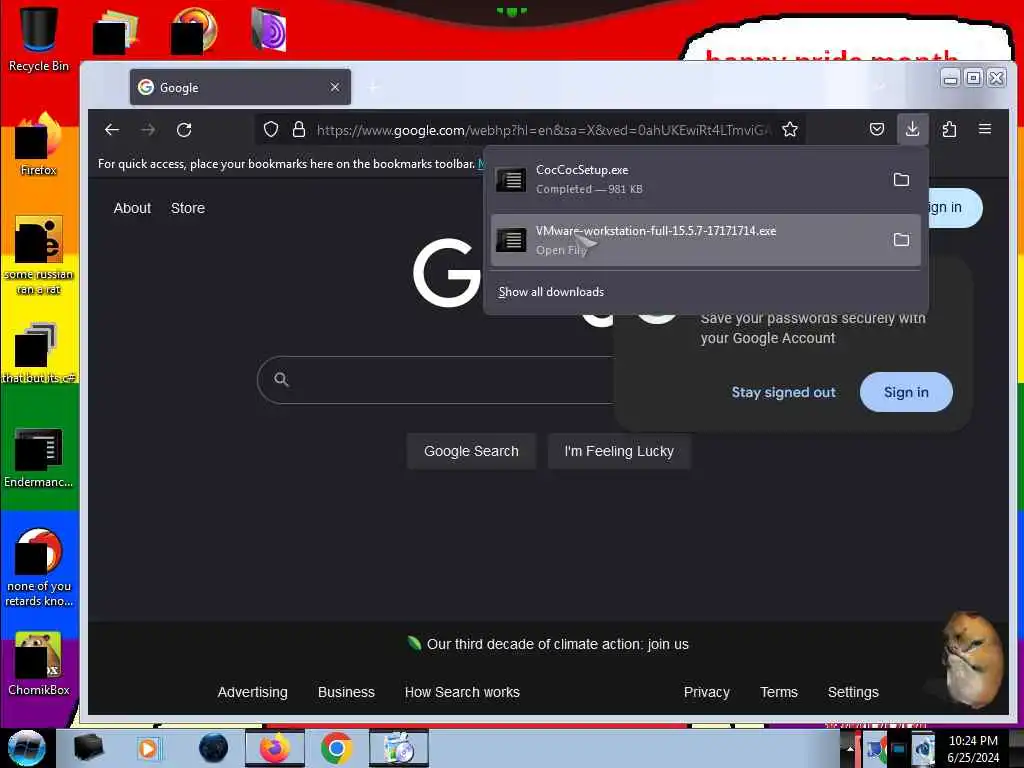Show VMware-workstation file in folder
1024x768 pixels.
[x=901, y=240]
